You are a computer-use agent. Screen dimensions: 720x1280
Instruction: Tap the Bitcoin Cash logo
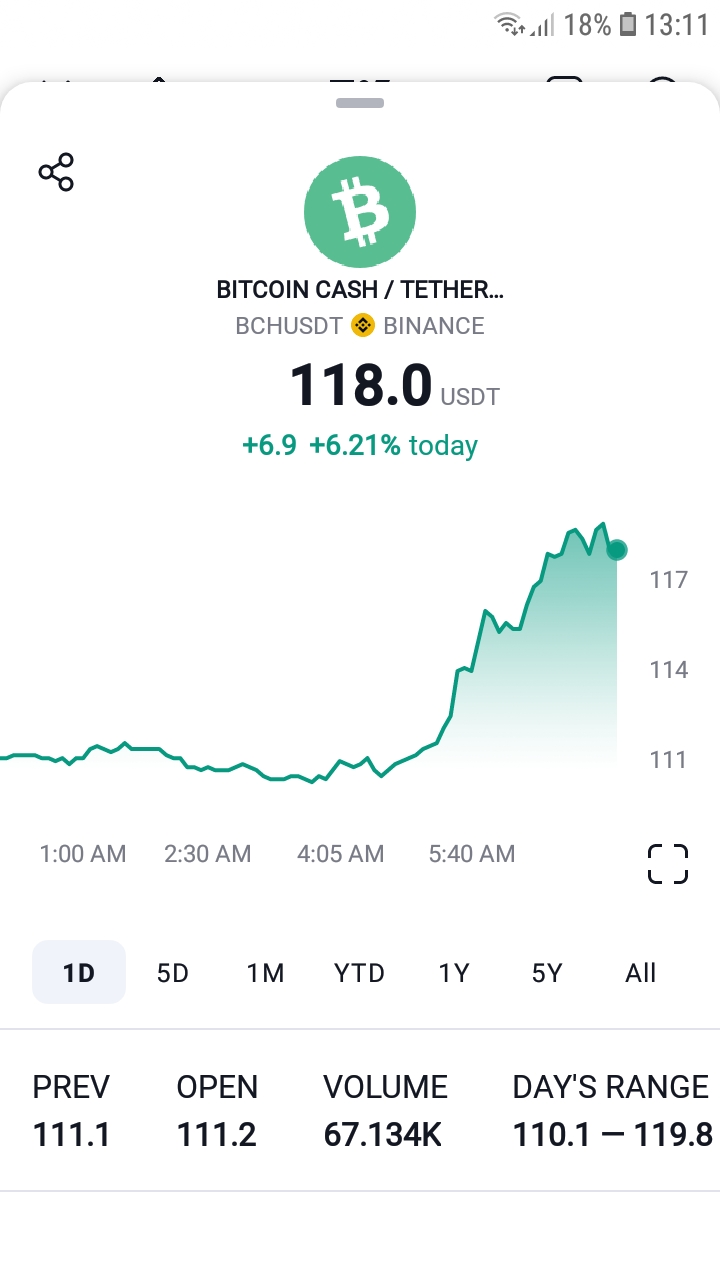pyautogui.click(x=360, y=211)
